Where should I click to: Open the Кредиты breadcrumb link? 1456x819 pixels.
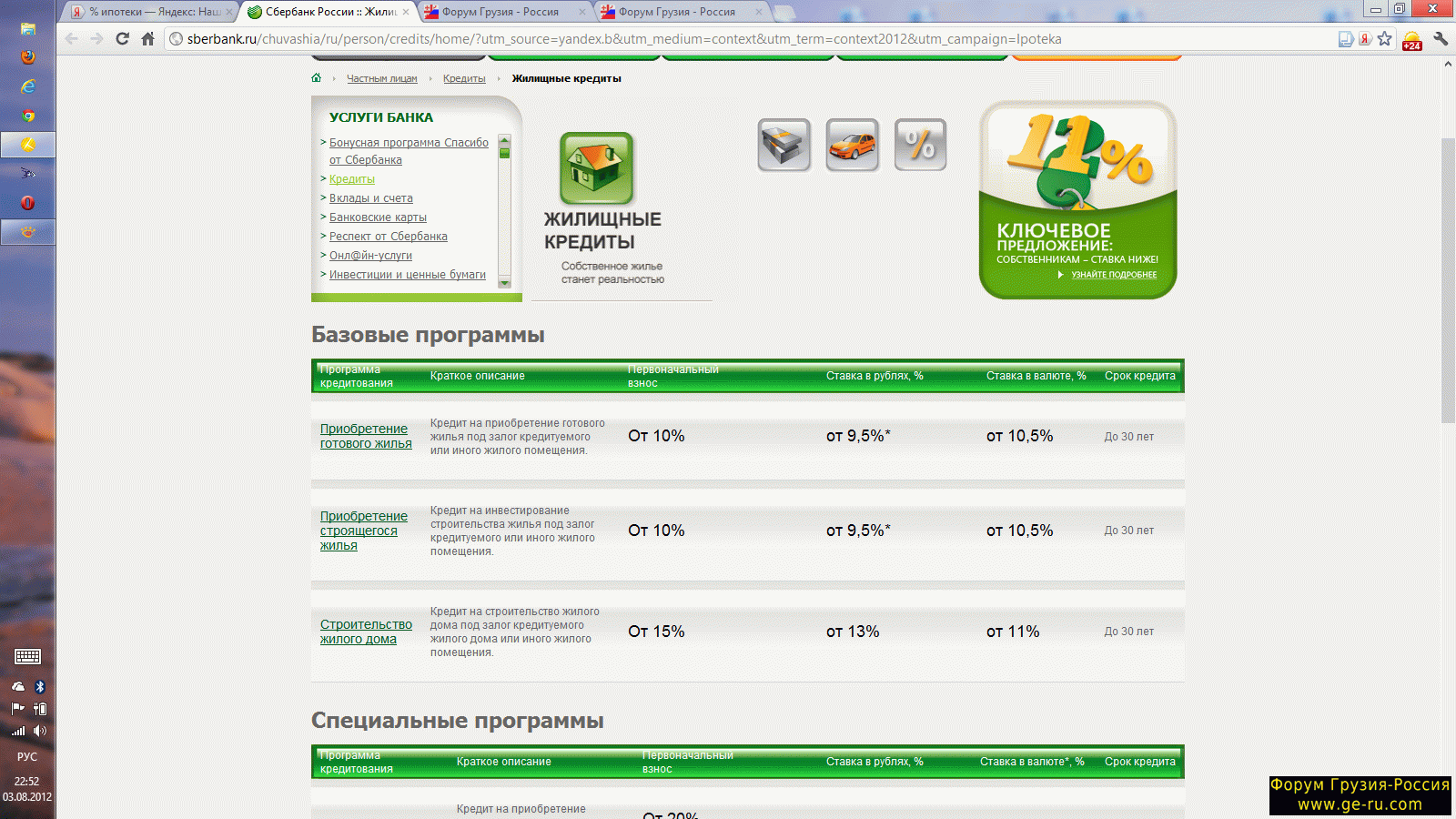[x=464, y=79]
